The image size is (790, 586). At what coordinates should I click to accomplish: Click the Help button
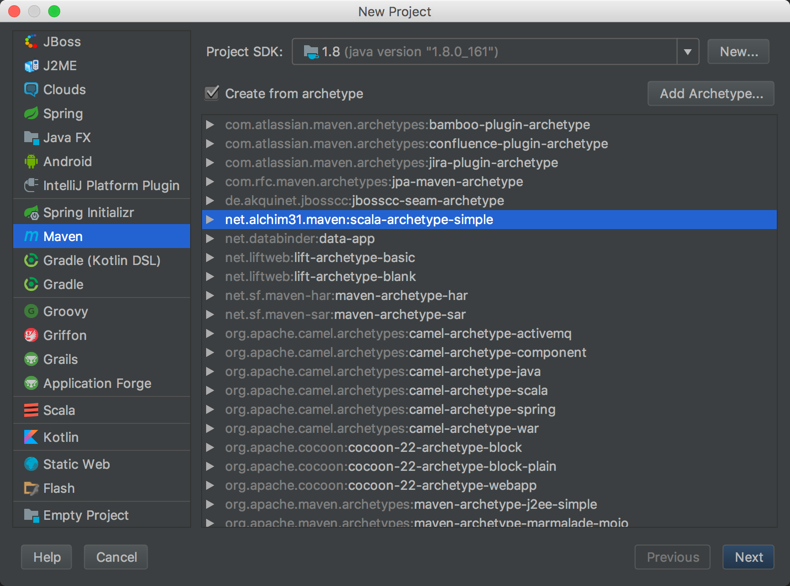[x=47, y=557]
